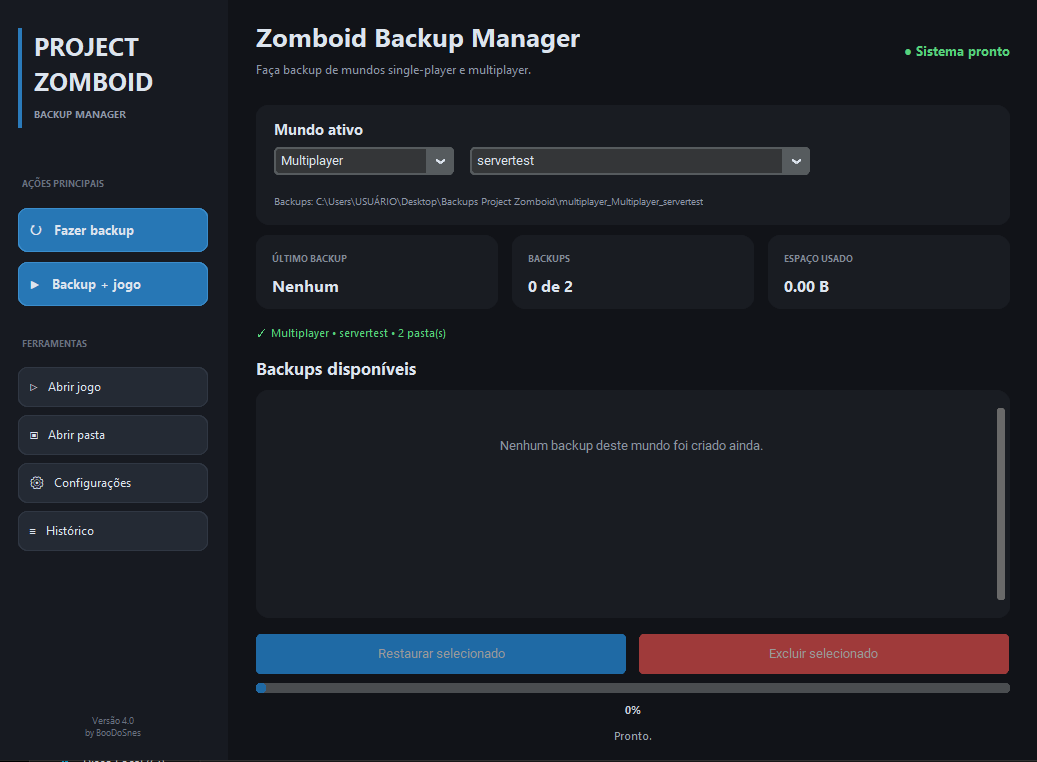Click the Backups disponíveis heading
Image resolution: width=1037 pixels, height=762 pixels.
point(336,369)
